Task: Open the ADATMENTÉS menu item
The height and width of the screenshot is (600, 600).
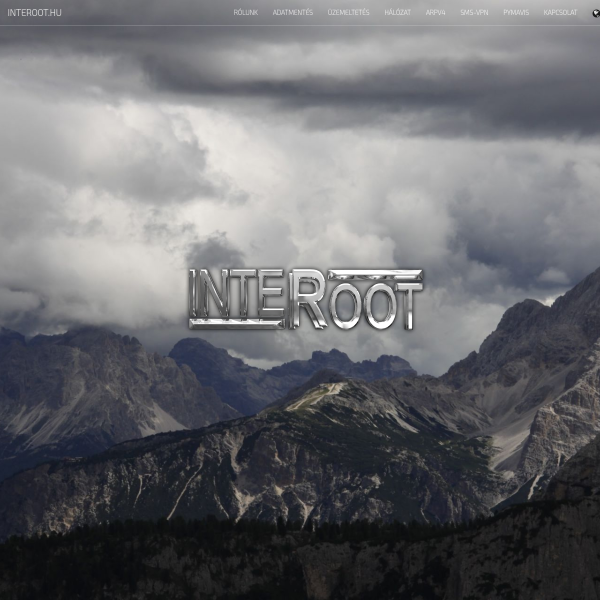Action: [293, 13]
